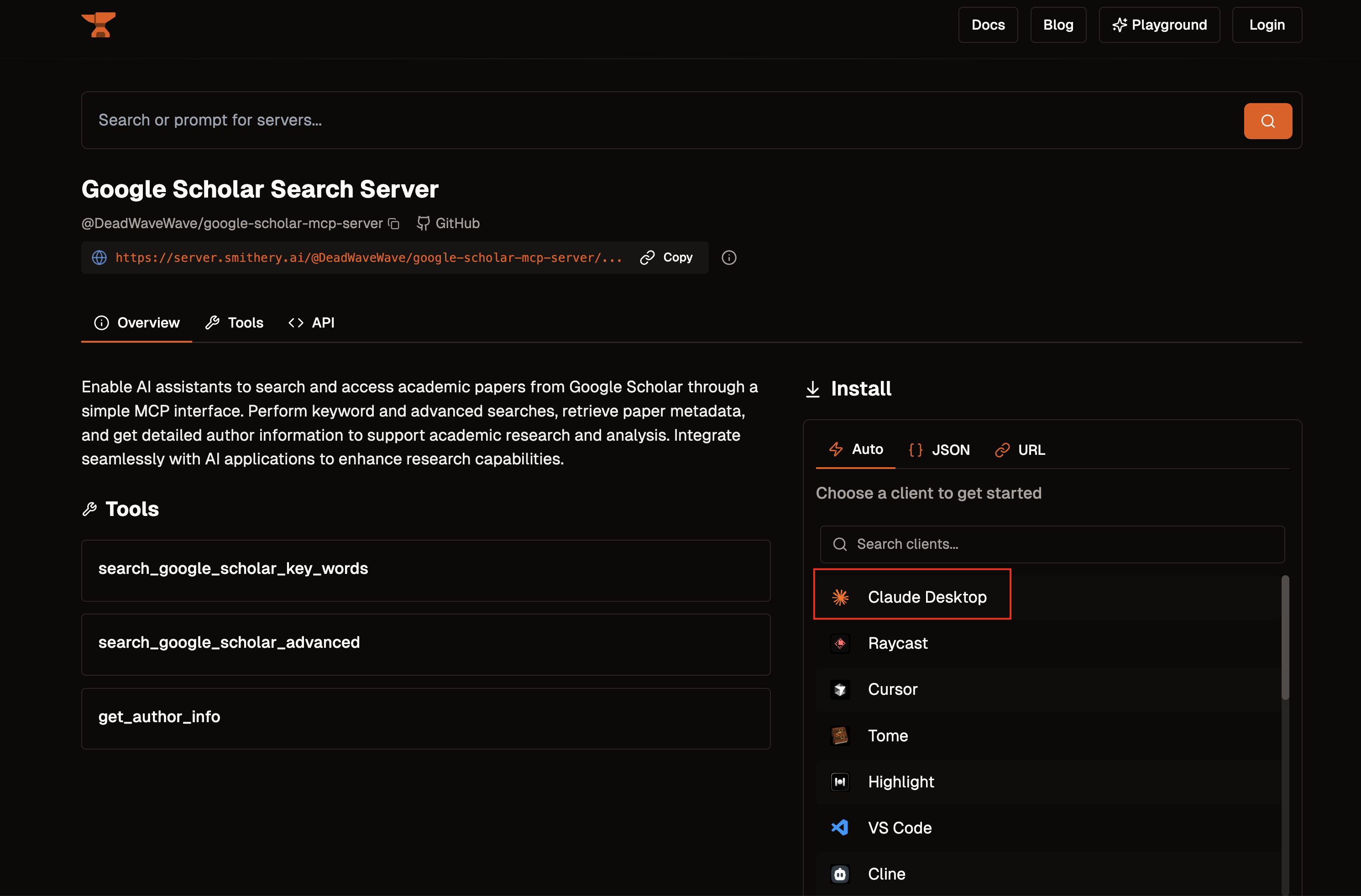Copy the server qualified name icon
Image resolution: width=1361 pixels, height=896 pixels.
pyautogui.click(x=393, y=224)
